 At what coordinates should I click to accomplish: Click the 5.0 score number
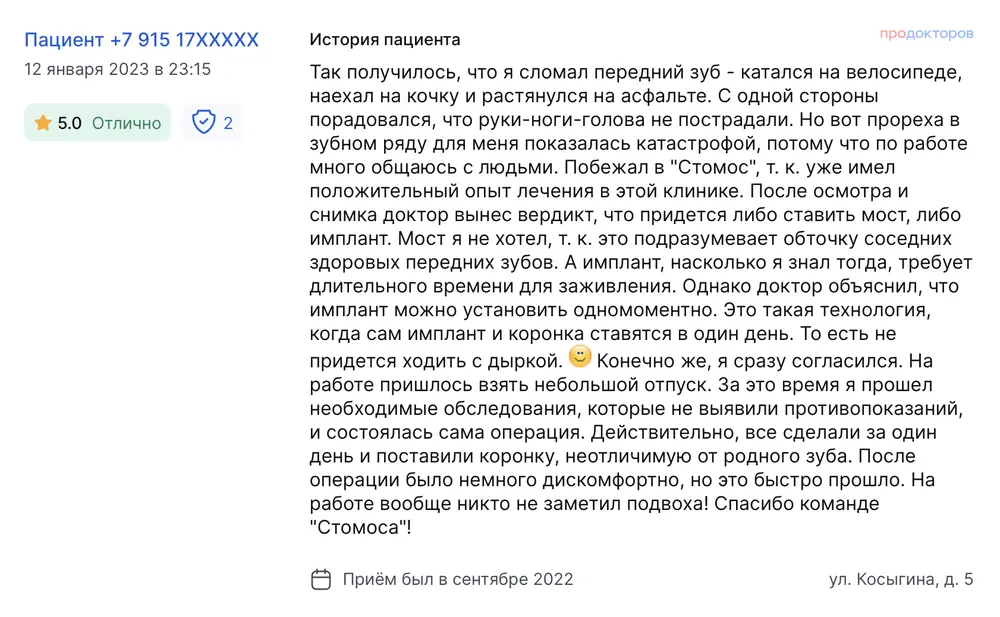70,123
